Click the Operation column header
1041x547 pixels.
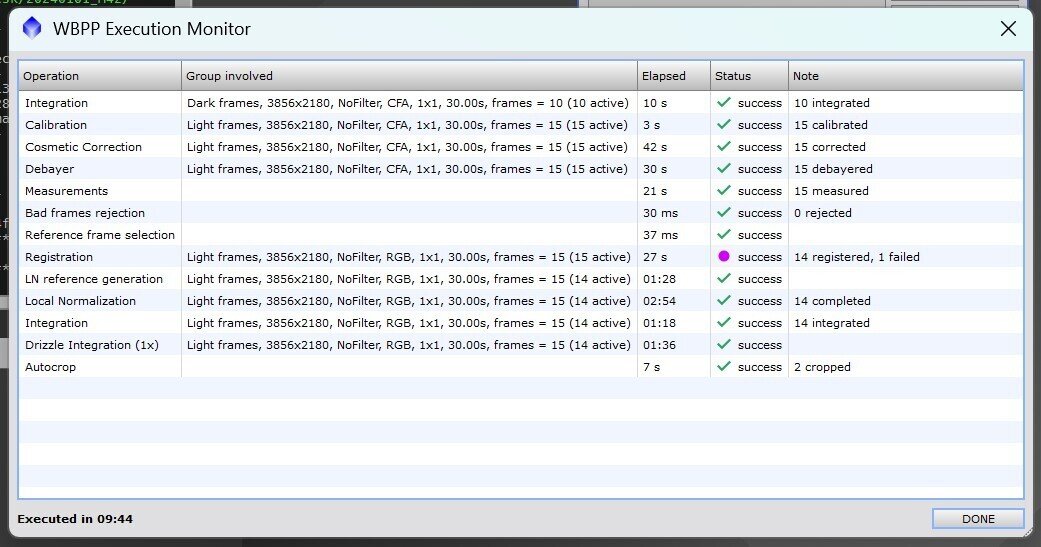point(100,76)
